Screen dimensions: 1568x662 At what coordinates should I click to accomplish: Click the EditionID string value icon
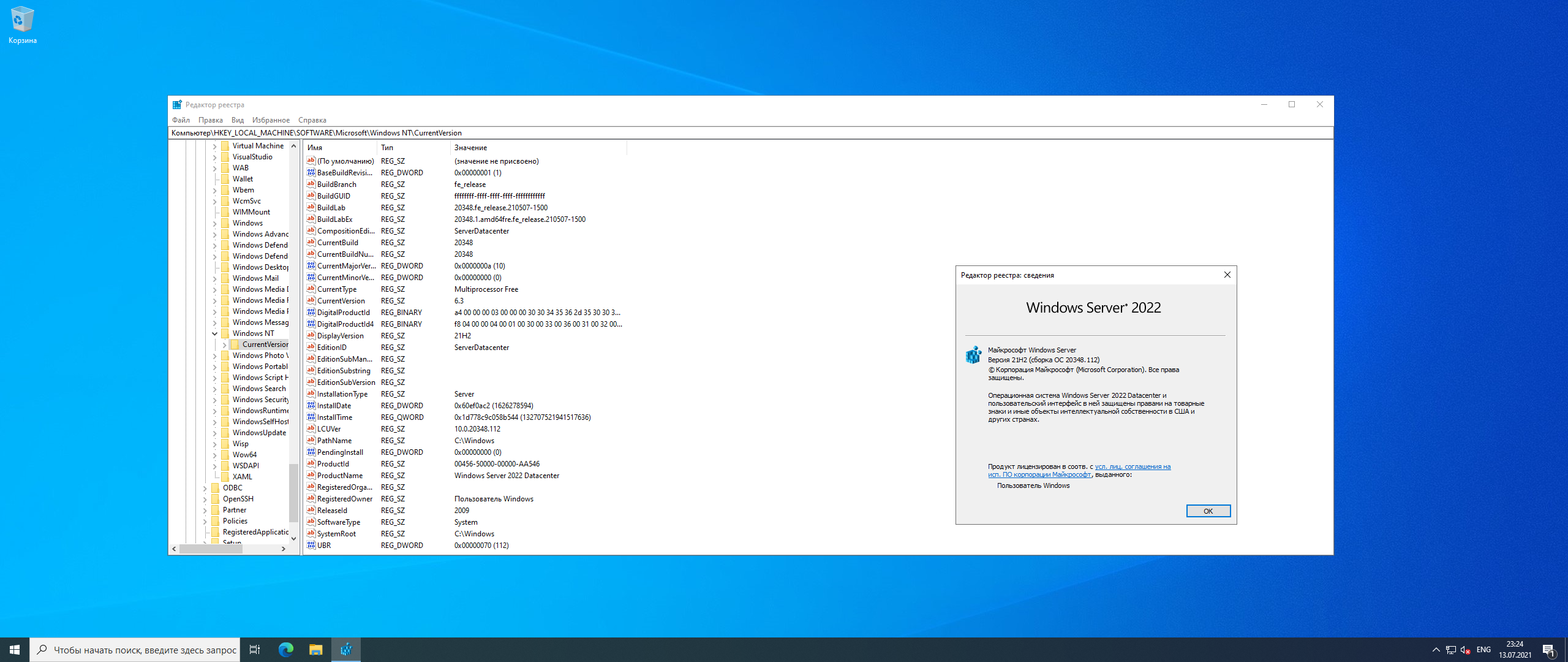tap(311, 348)
